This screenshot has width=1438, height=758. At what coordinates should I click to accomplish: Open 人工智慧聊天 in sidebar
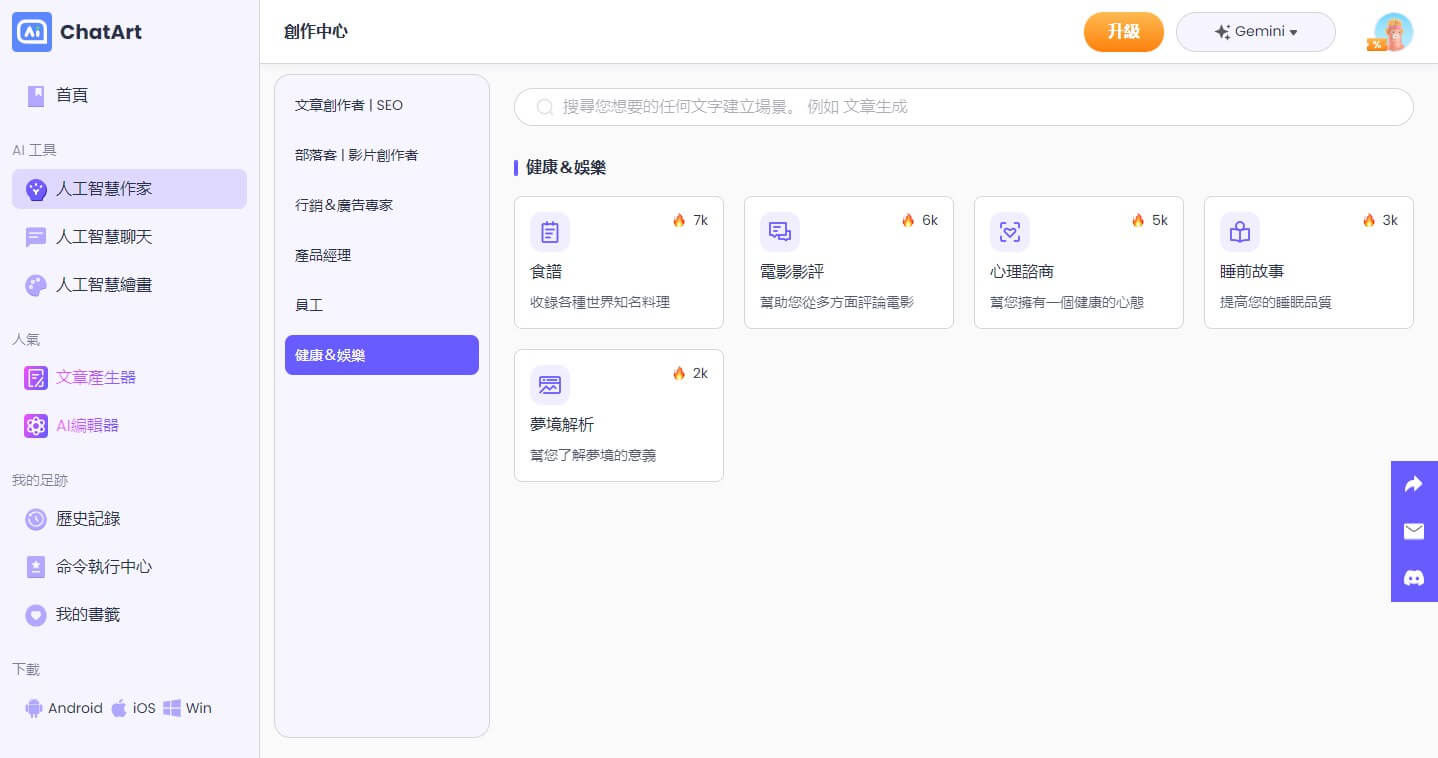click(x=130, y=237)
